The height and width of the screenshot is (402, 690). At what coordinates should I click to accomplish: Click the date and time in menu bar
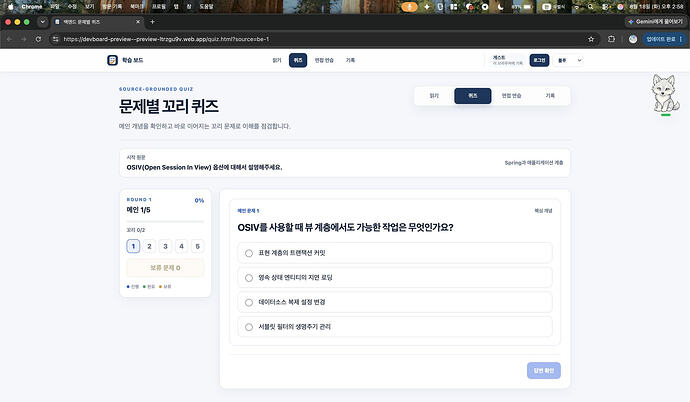click(x=656, y=7)
